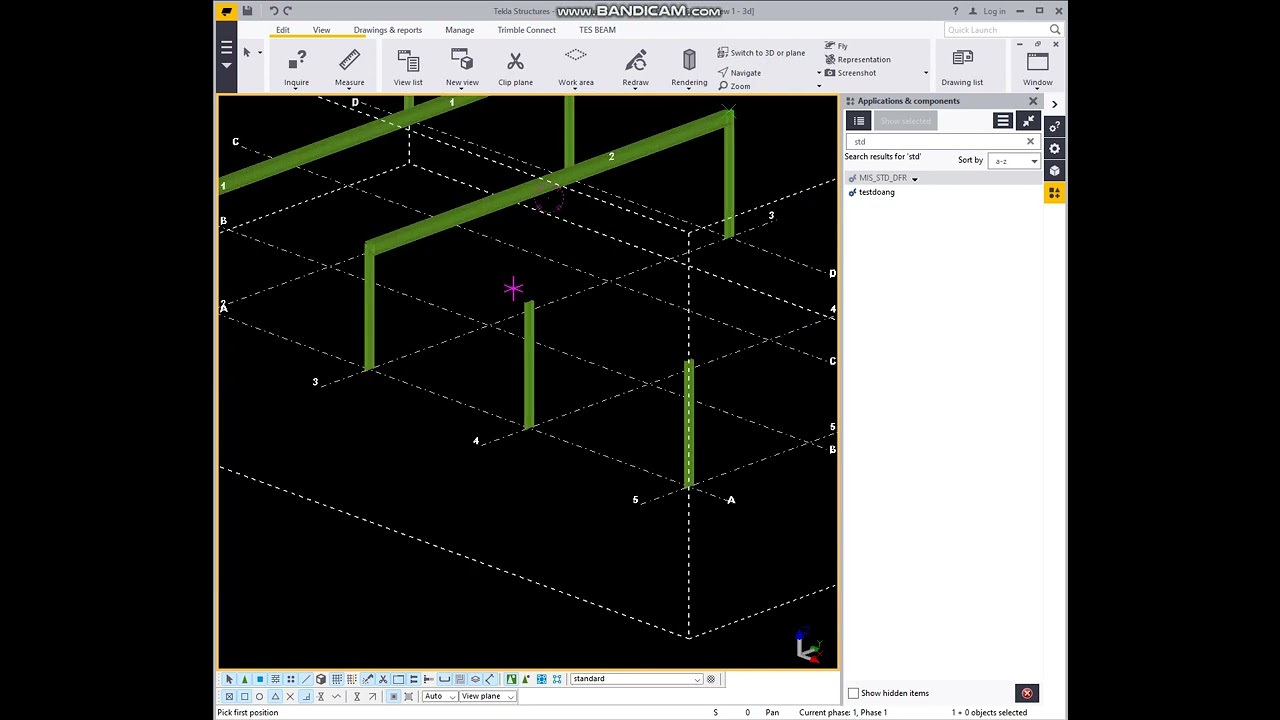Open Custom component inquire side-pane icon
This screenshot has height=720, width=1280.
[1054, 126]
